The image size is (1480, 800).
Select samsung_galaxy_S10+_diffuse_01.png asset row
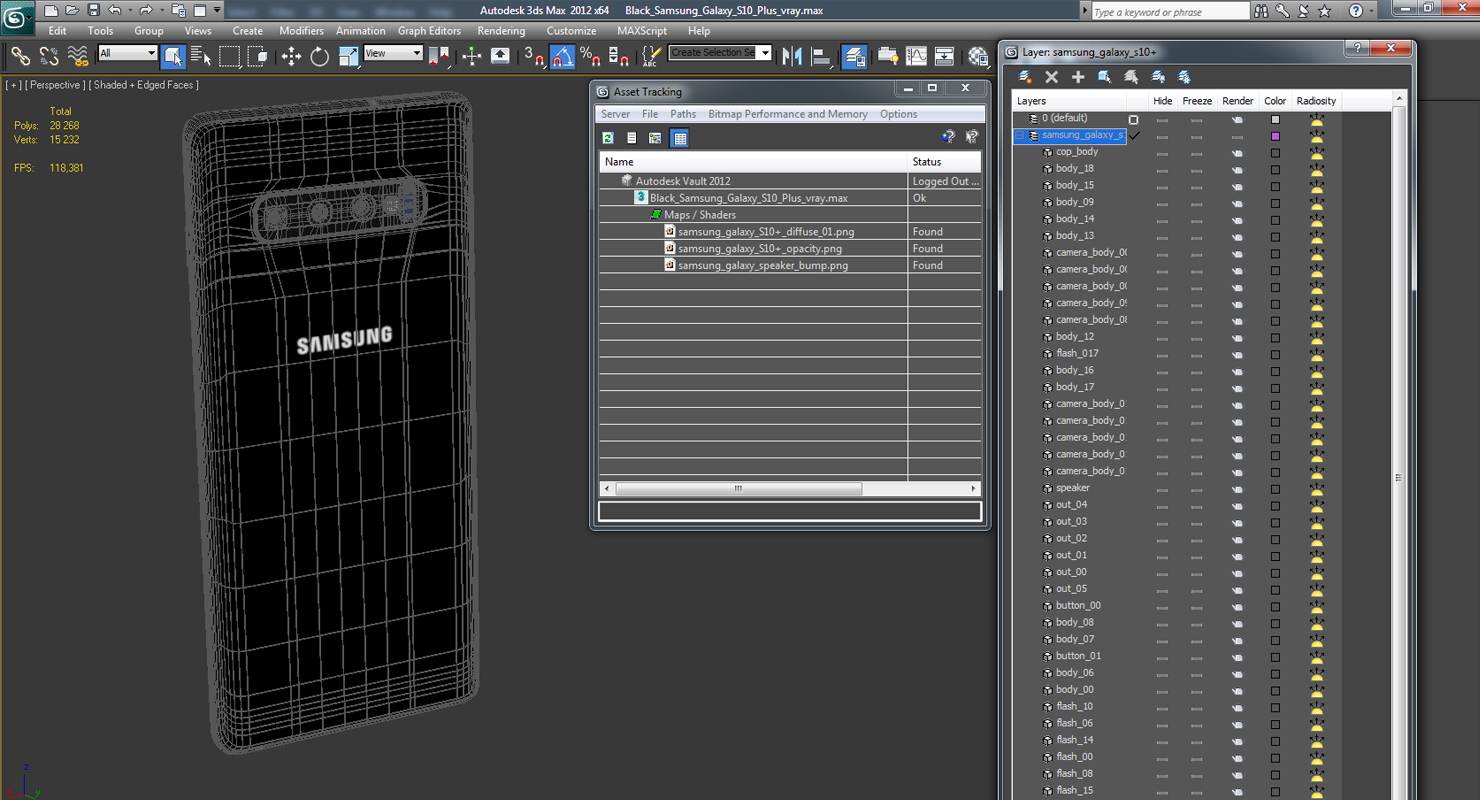pos(790,232)
